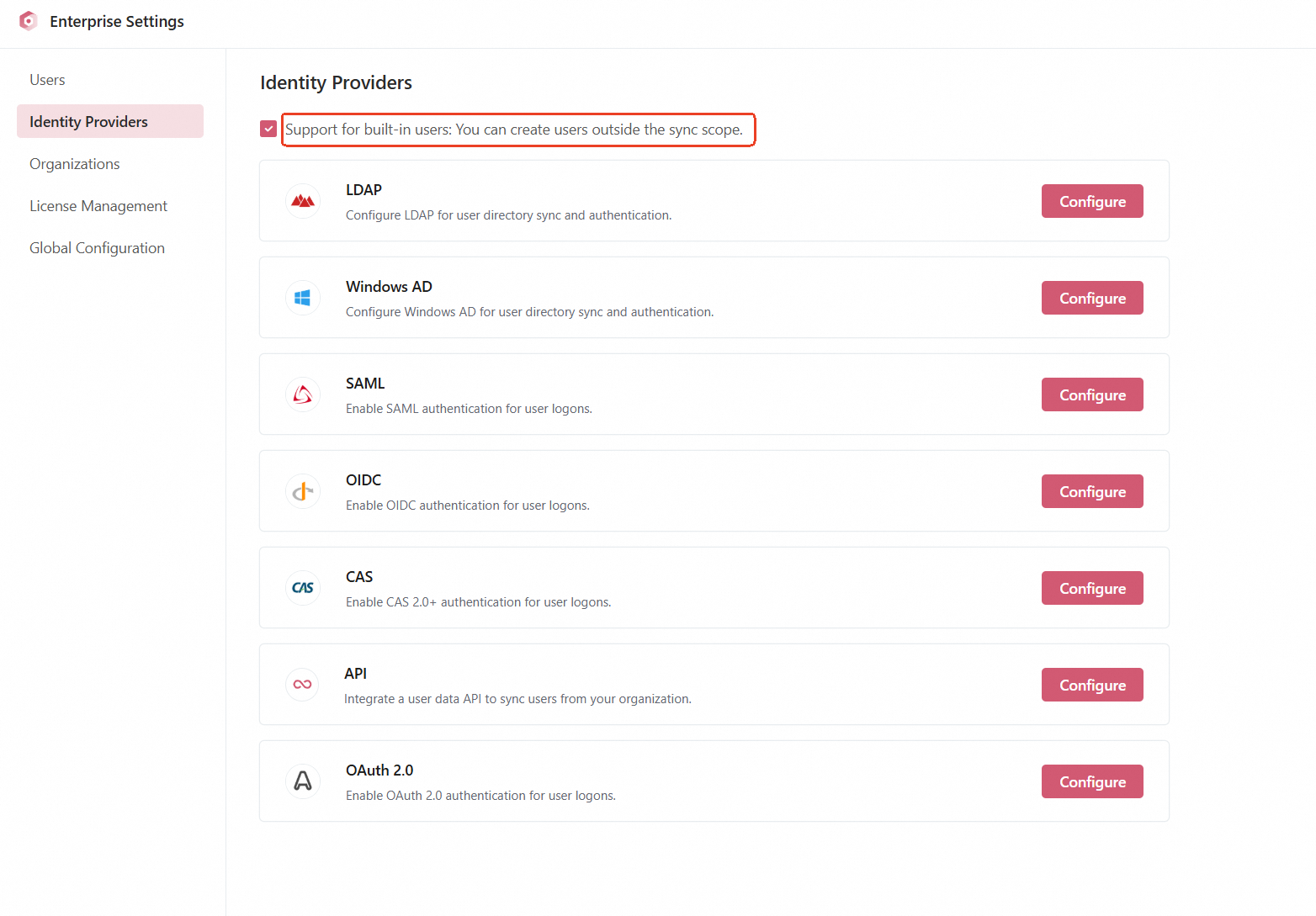Click the built-in users support label text
Image resolution: width=1316 pixels, height=916 pixels.
coord(513,130)
